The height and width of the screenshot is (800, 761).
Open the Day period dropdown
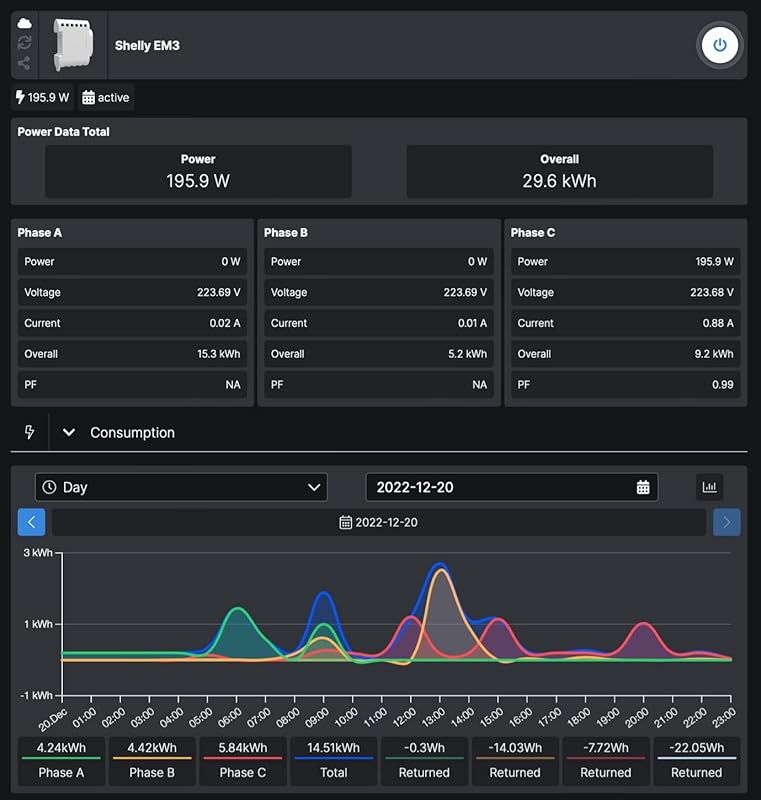[181, 487]
